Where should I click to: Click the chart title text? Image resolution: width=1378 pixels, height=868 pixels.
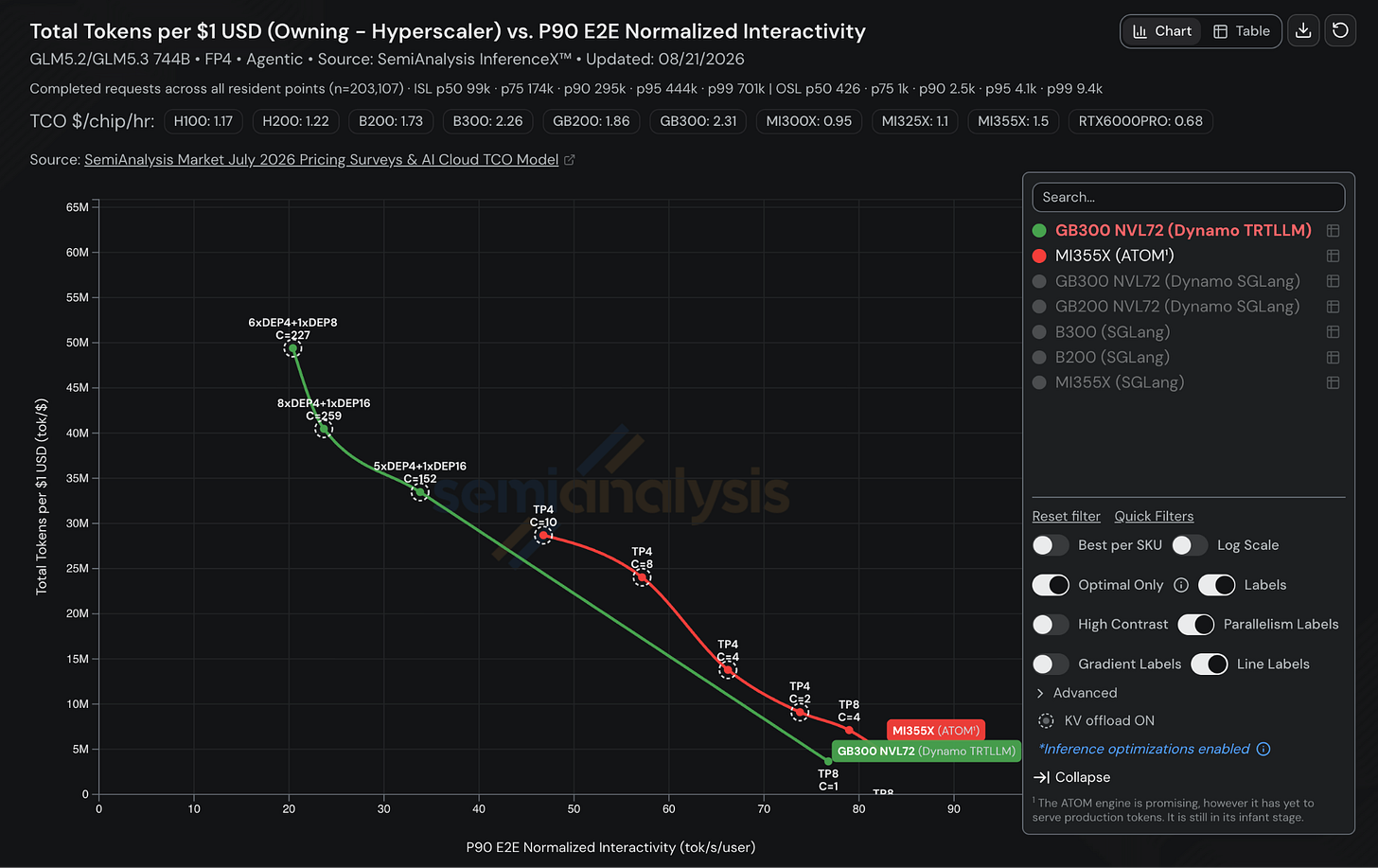pyautogui.click(x=448, y=31)
